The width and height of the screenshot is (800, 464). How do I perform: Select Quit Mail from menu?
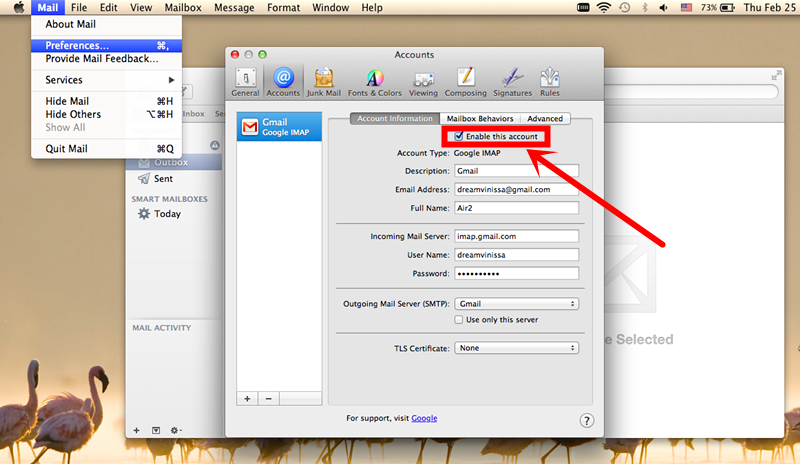pos(106,149)
